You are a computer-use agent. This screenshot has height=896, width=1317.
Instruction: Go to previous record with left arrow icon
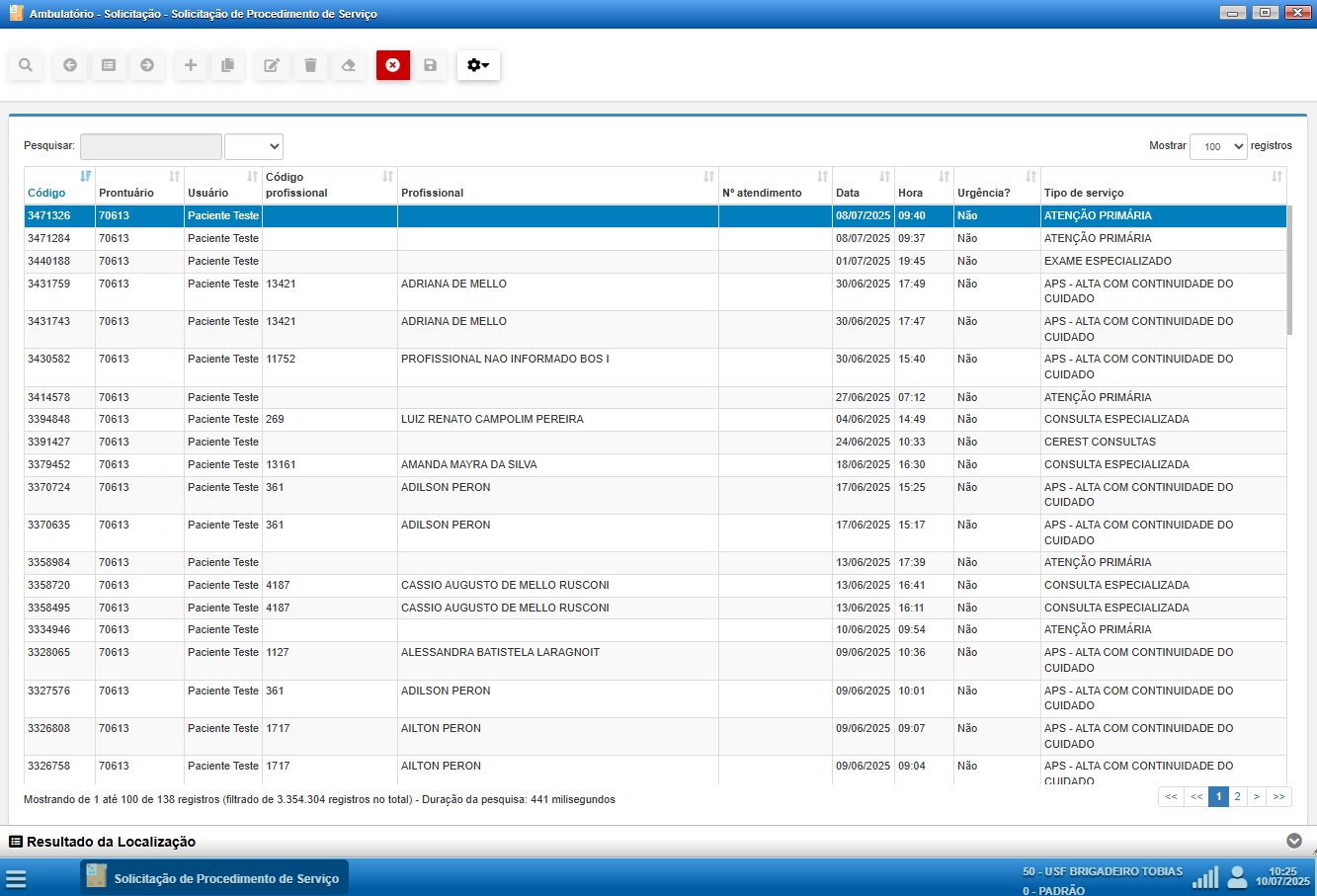(x=70, y=65)
